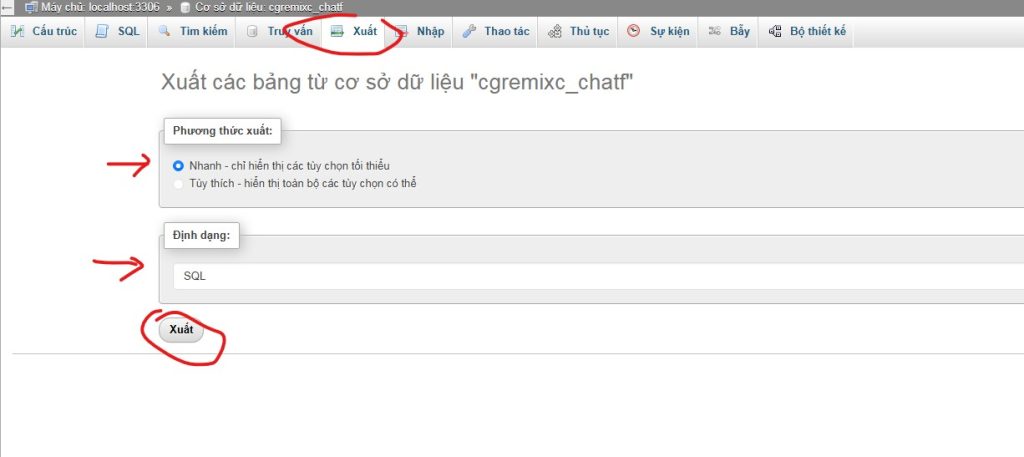Select the Nhanh quick export radio button

(179, 165)
